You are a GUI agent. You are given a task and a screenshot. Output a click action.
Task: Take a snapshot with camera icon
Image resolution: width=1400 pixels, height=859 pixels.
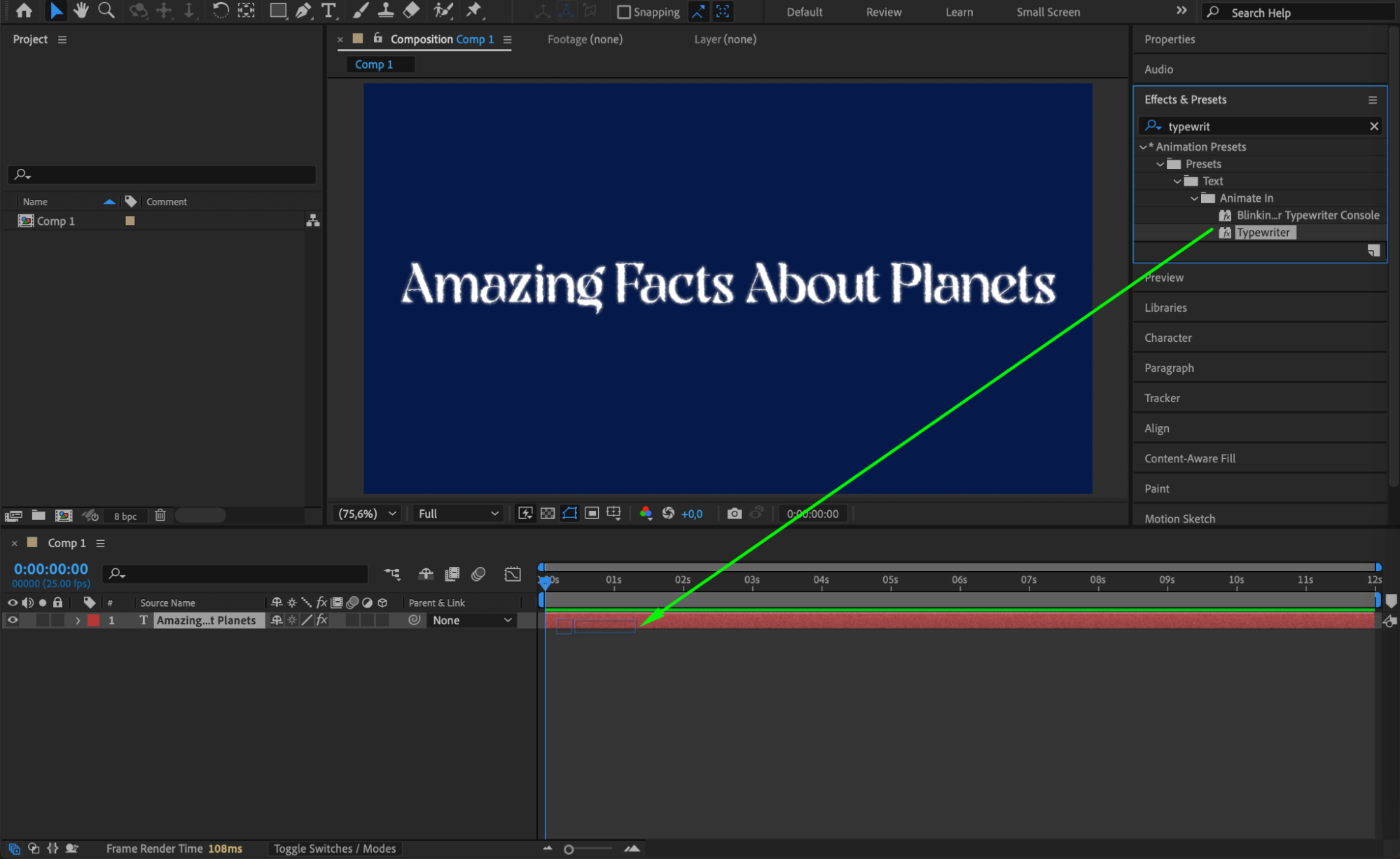[x=733, y=514]
